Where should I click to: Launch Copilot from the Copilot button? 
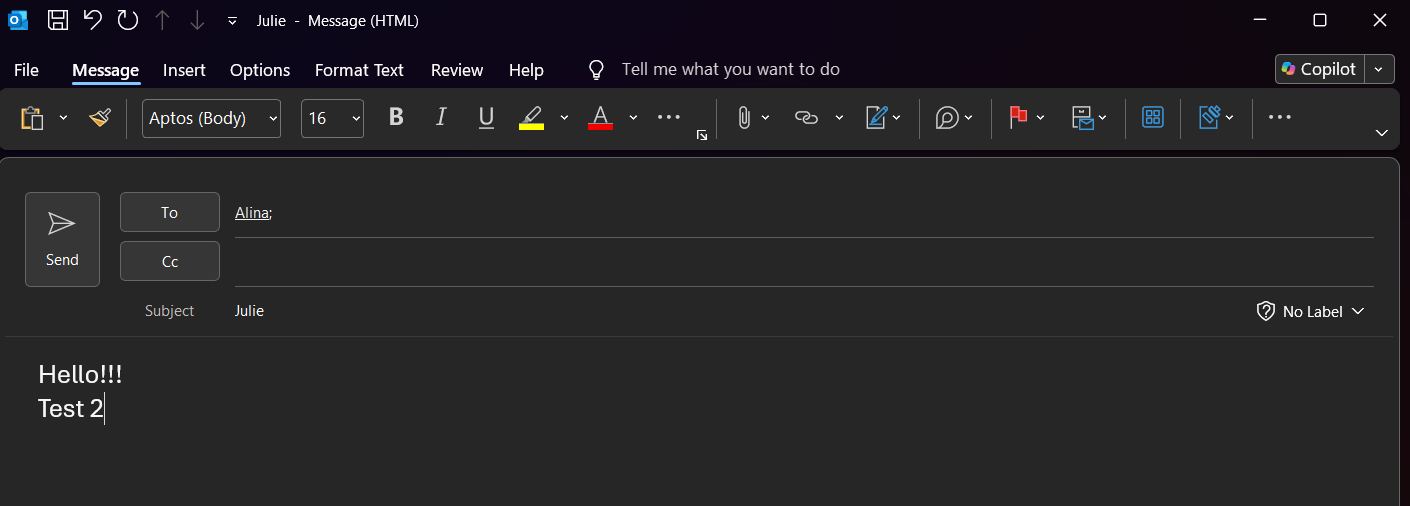(x=1320, y=69)
